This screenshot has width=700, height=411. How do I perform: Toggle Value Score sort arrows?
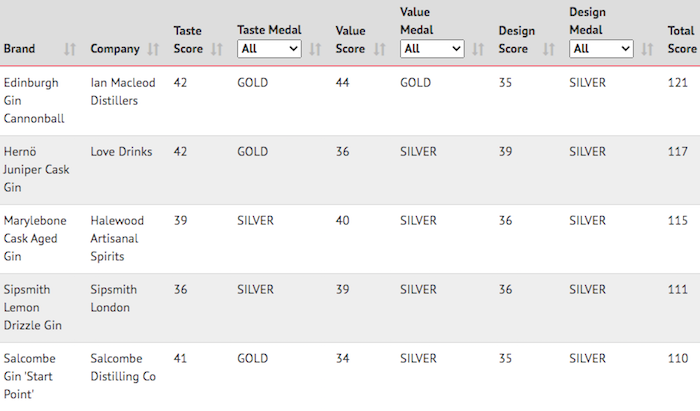pyautogui.click(x=379, y=49)
